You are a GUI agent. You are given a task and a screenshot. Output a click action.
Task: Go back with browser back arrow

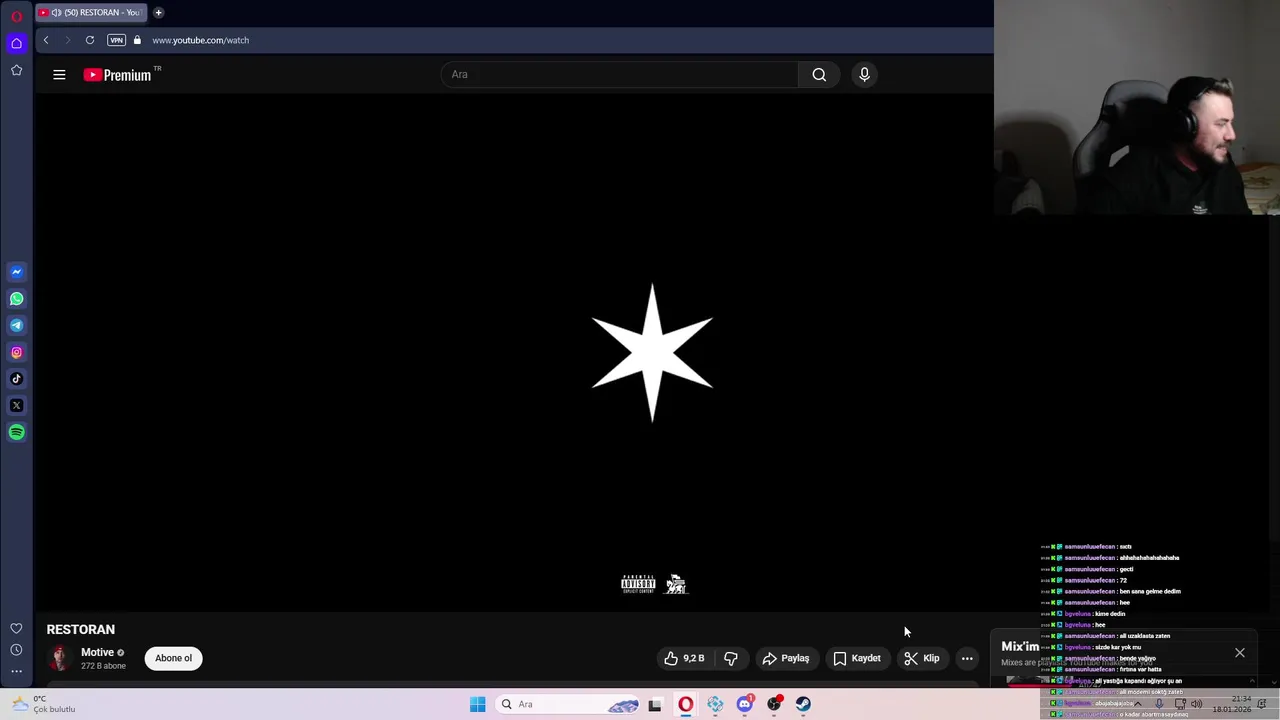[x=46, y=40]
